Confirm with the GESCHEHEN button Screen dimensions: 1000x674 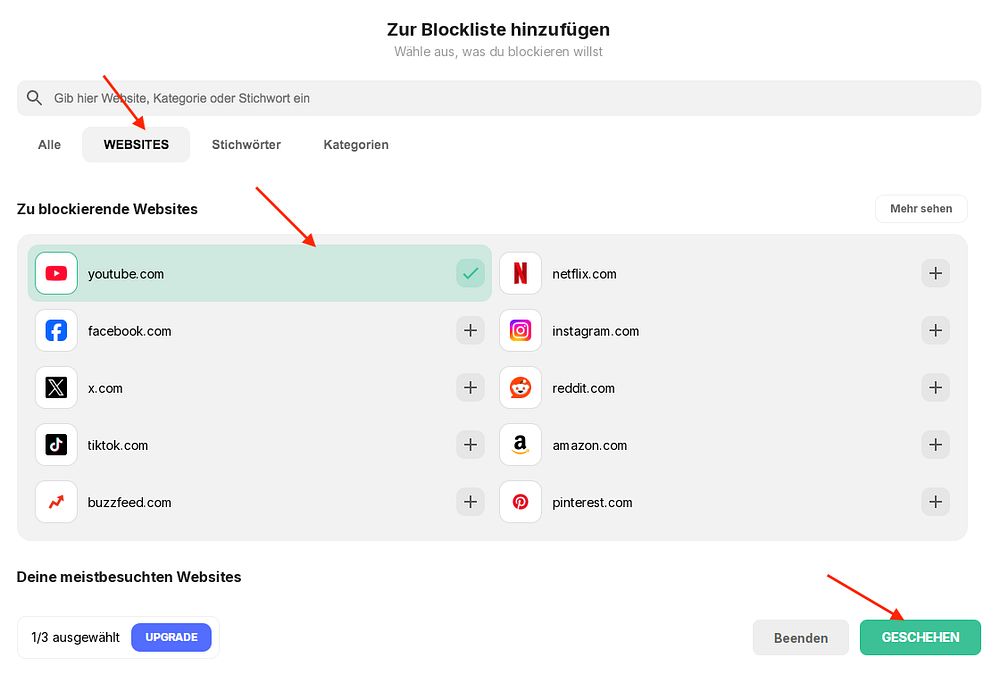coord(920,637)
